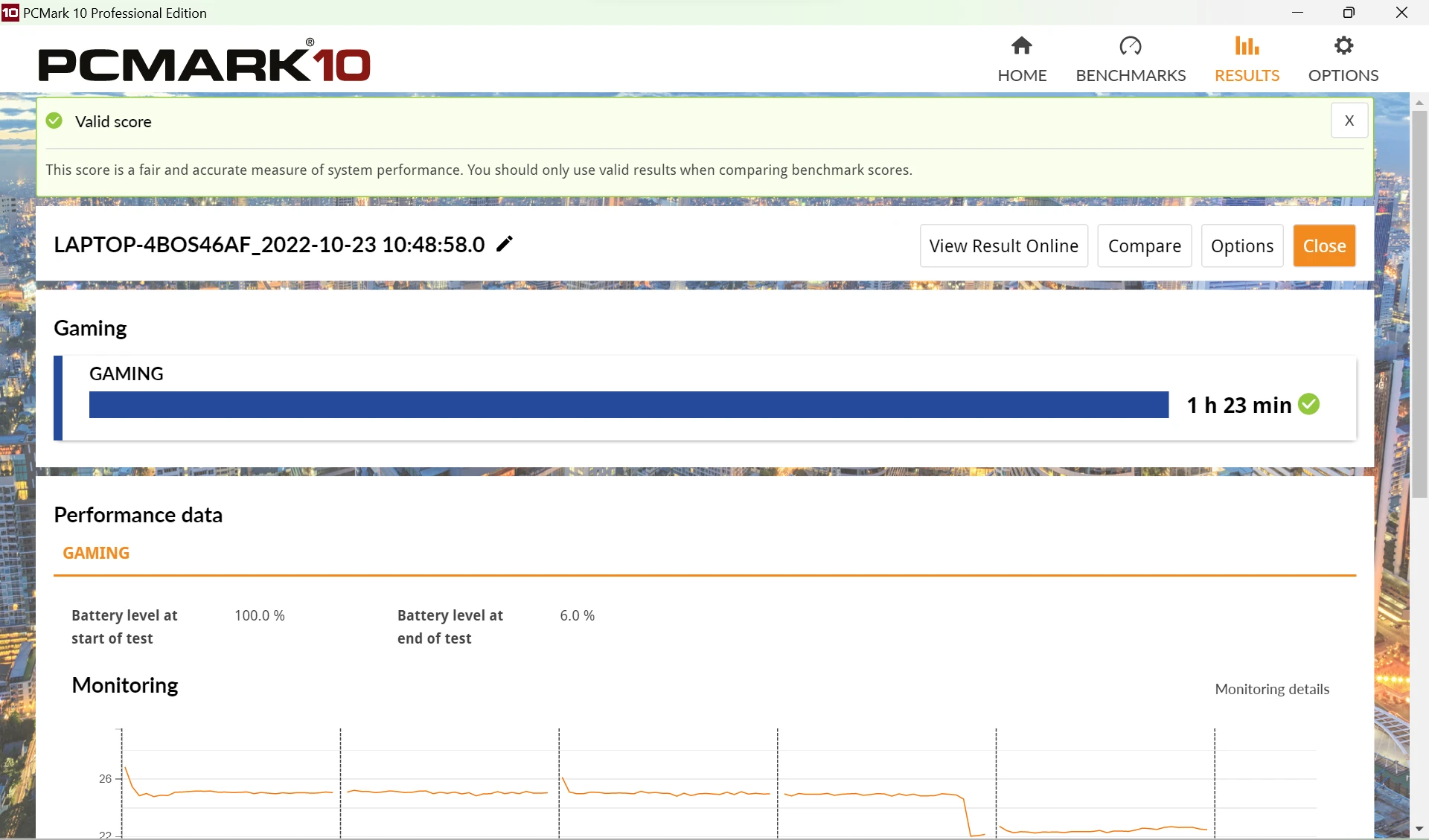The width and height of the screenshot is (1429, 840).
Task: Click the pencil icon to rename result
Action: [505, 244]
